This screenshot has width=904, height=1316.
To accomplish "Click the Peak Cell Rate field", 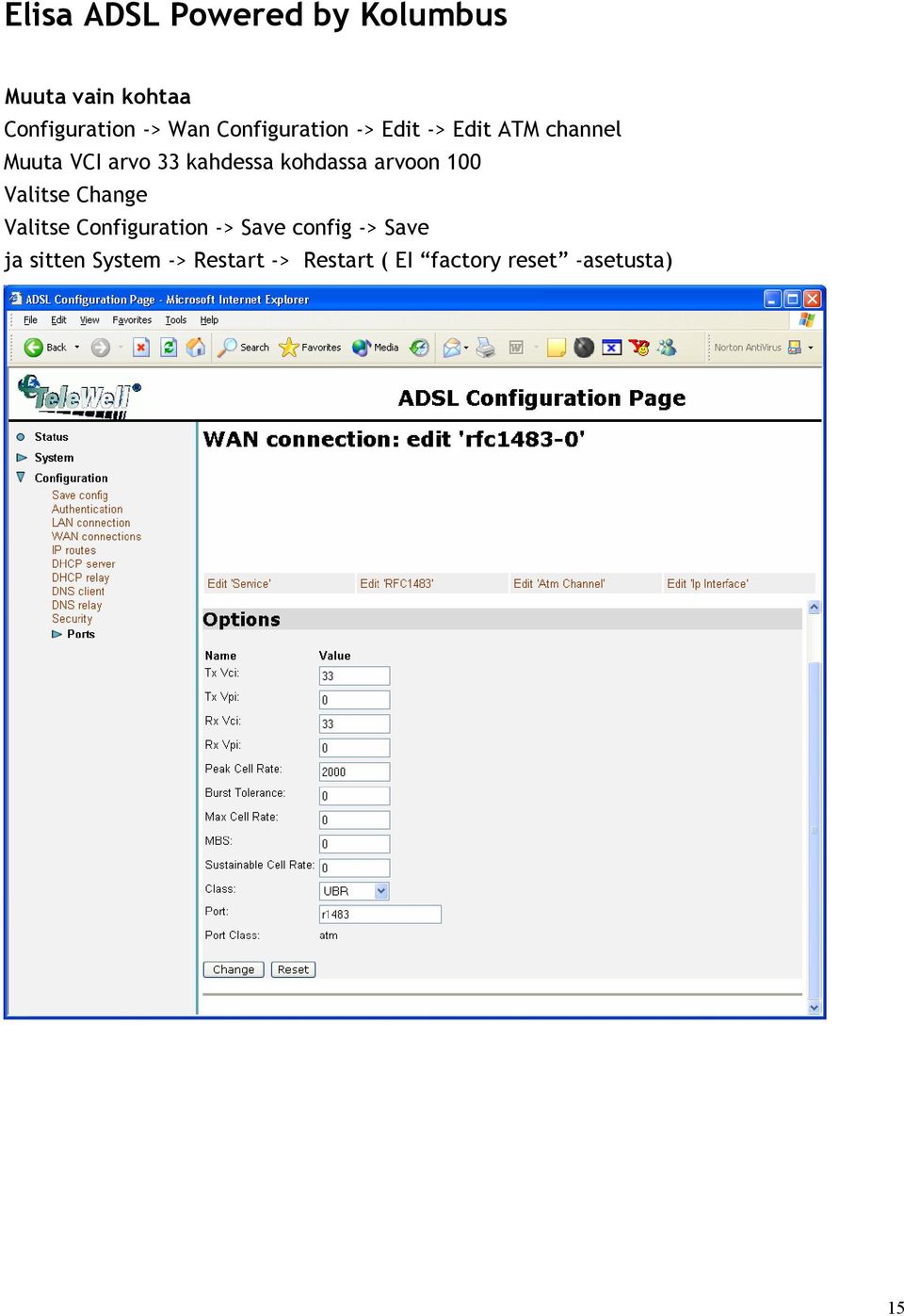I will [x=354, y=772].
